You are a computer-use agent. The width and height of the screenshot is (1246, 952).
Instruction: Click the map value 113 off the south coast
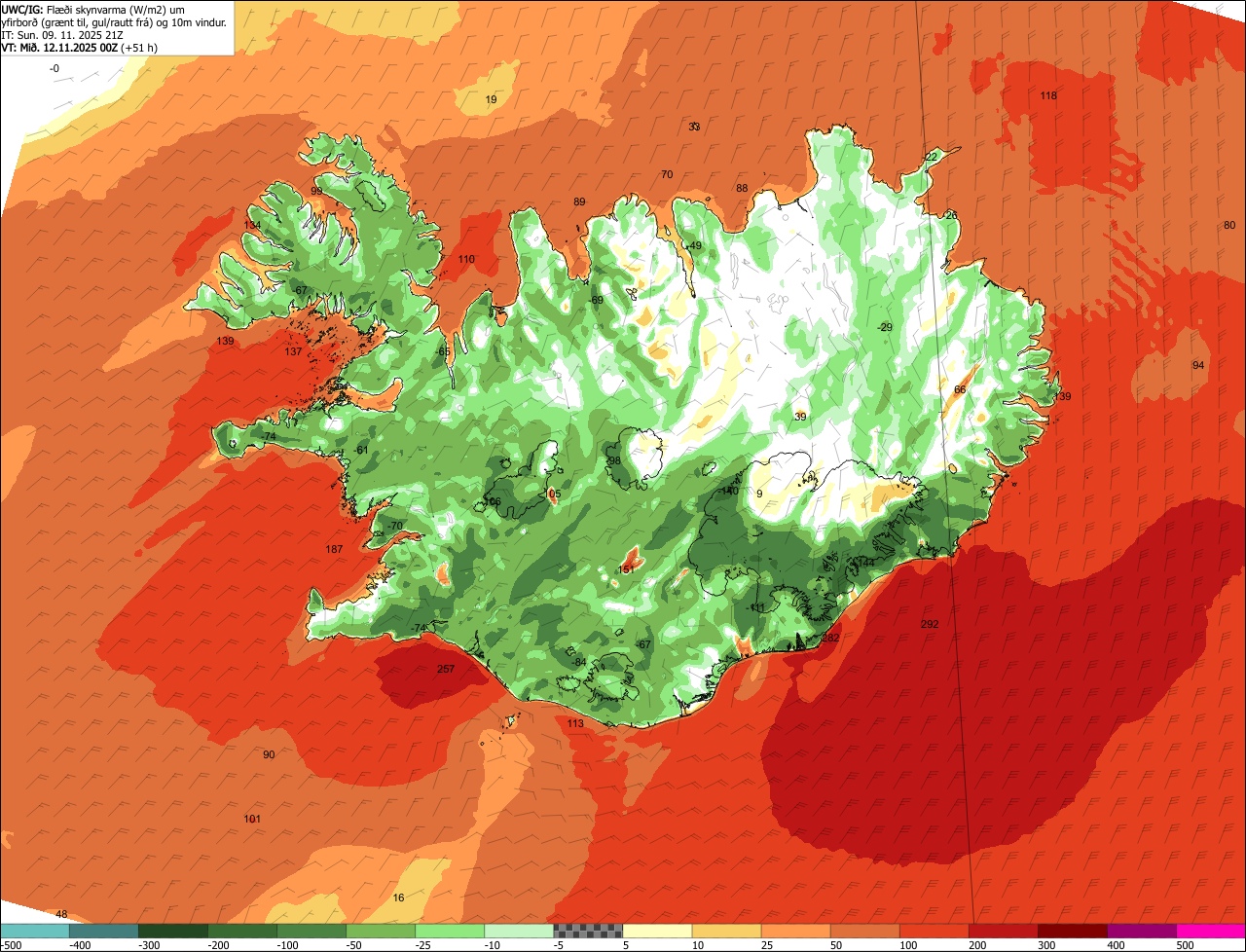(575, 723)
